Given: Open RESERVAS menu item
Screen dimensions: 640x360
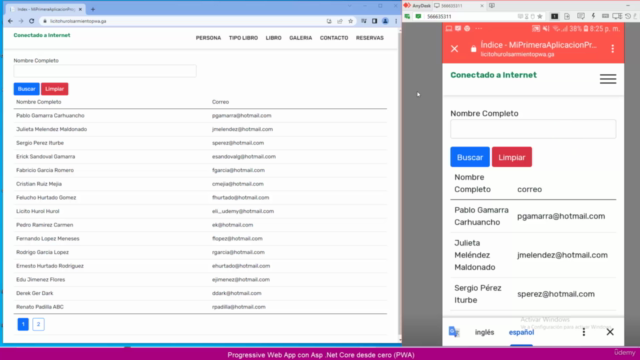Looking at the screenshot, I should [x=369, y=38].
